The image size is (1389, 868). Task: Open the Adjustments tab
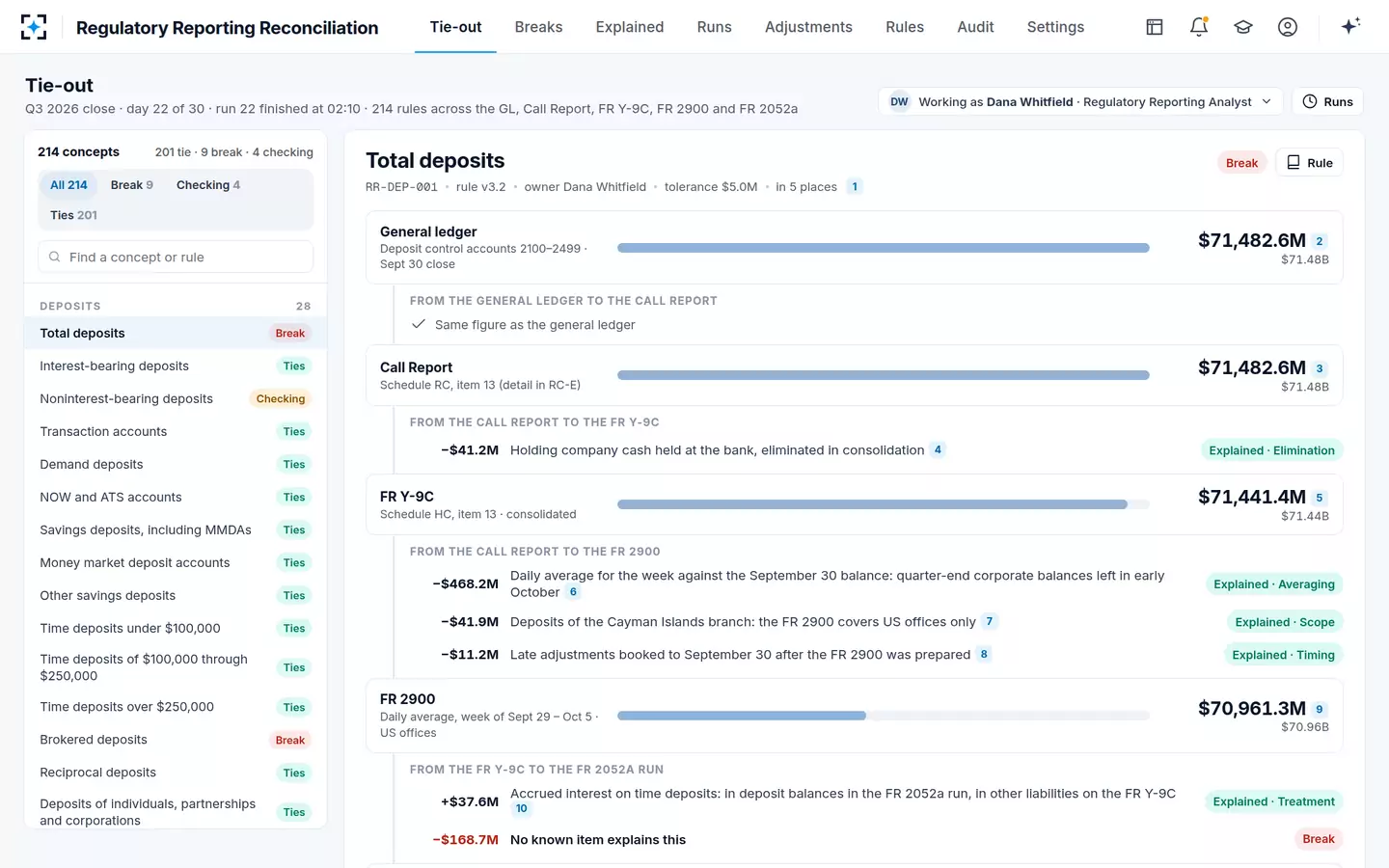click(808, 27)
